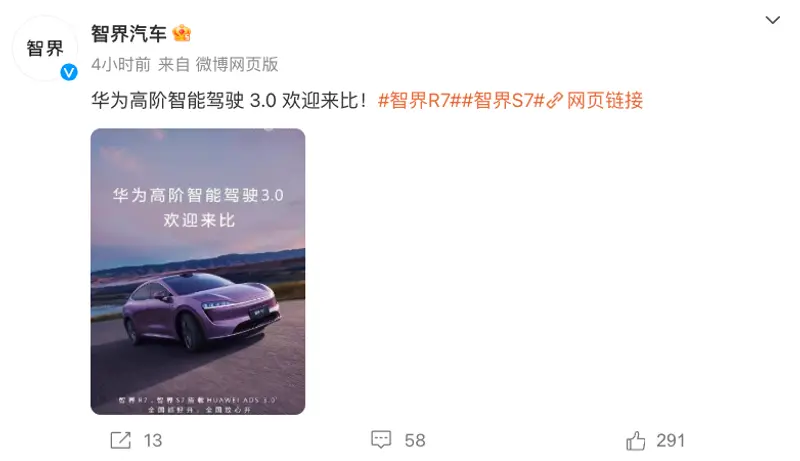
Task: Click the crown membership icon beside username
Action: pos(182,33)
